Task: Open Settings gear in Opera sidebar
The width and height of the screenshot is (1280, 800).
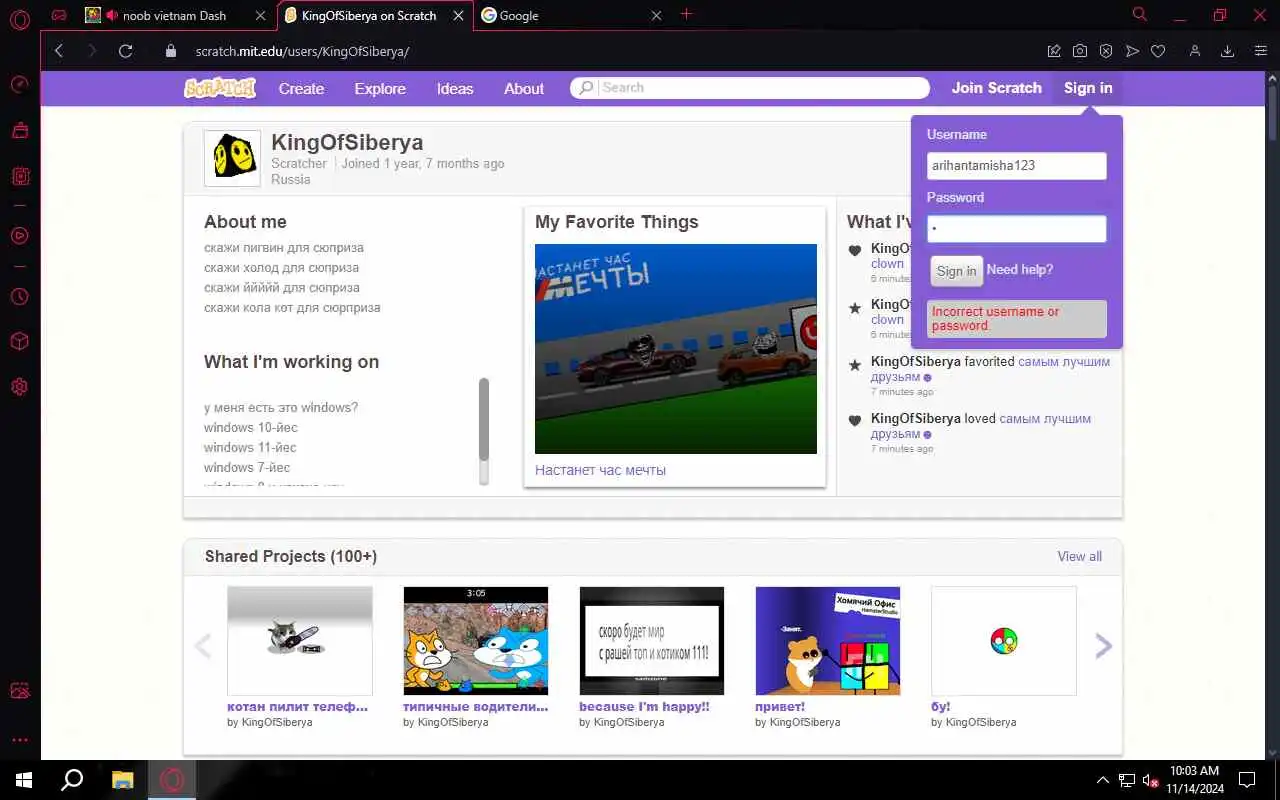Action: [19, 387]
